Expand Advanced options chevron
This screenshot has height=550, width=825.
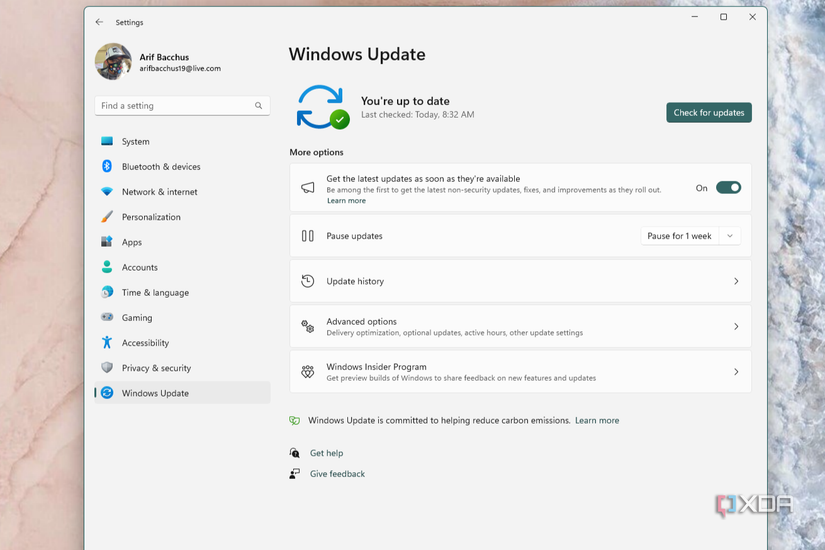[736, 326]
